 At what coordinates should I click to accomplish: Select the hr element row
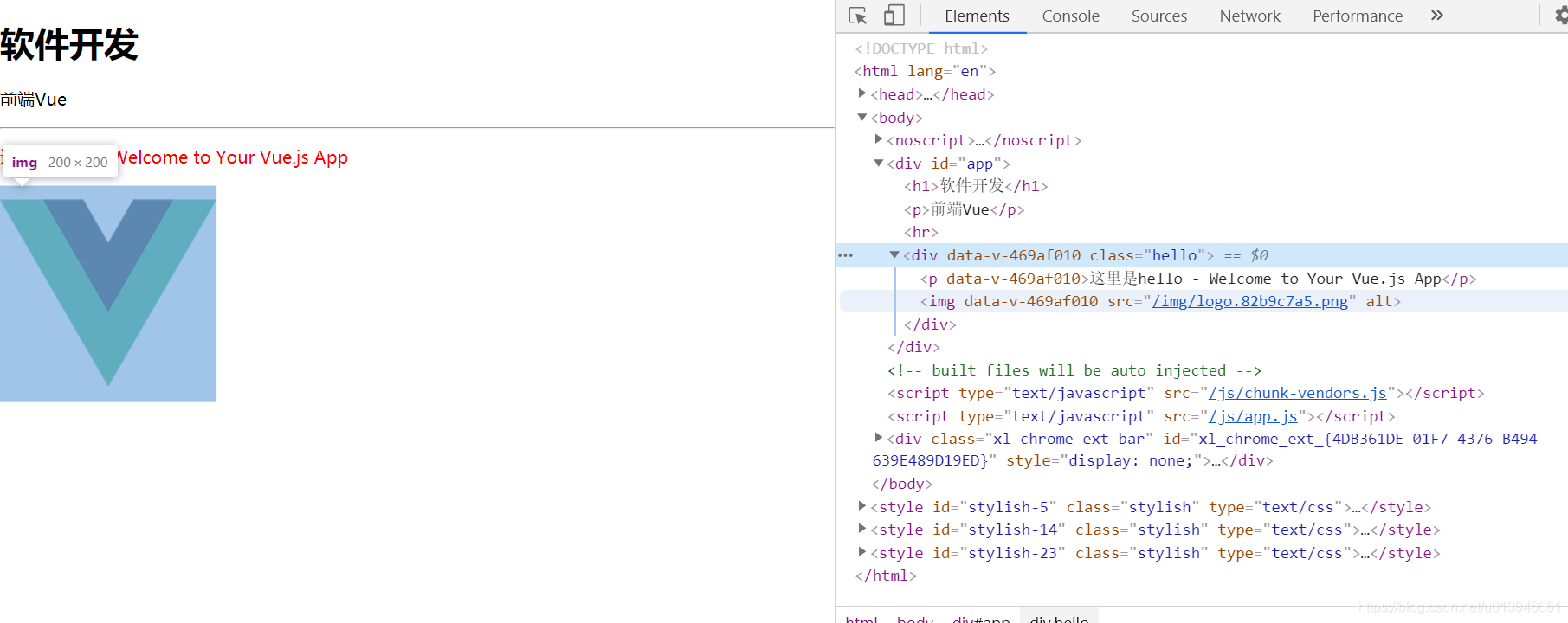coord(921,232)
